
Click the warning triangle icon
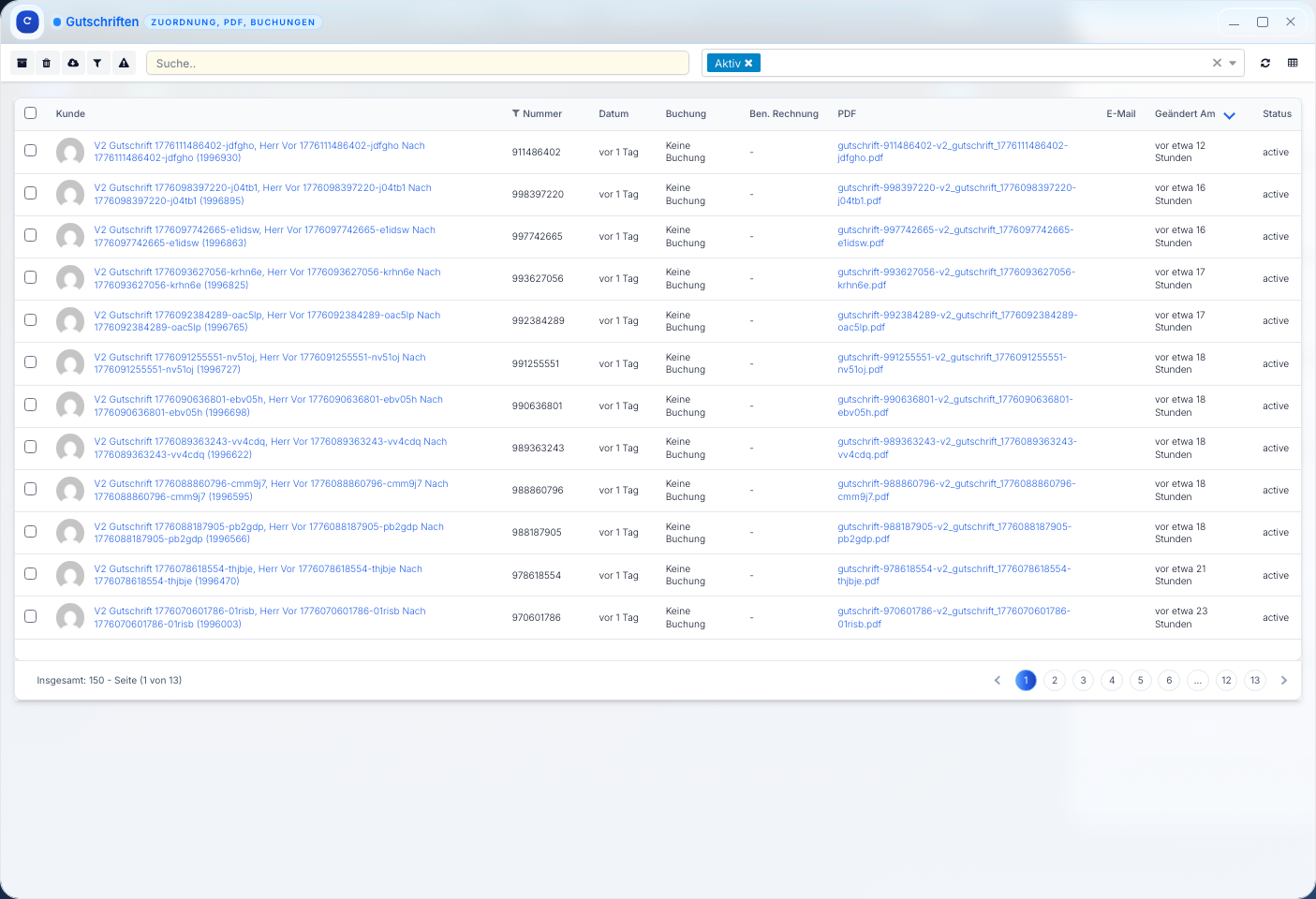point(124,63)
